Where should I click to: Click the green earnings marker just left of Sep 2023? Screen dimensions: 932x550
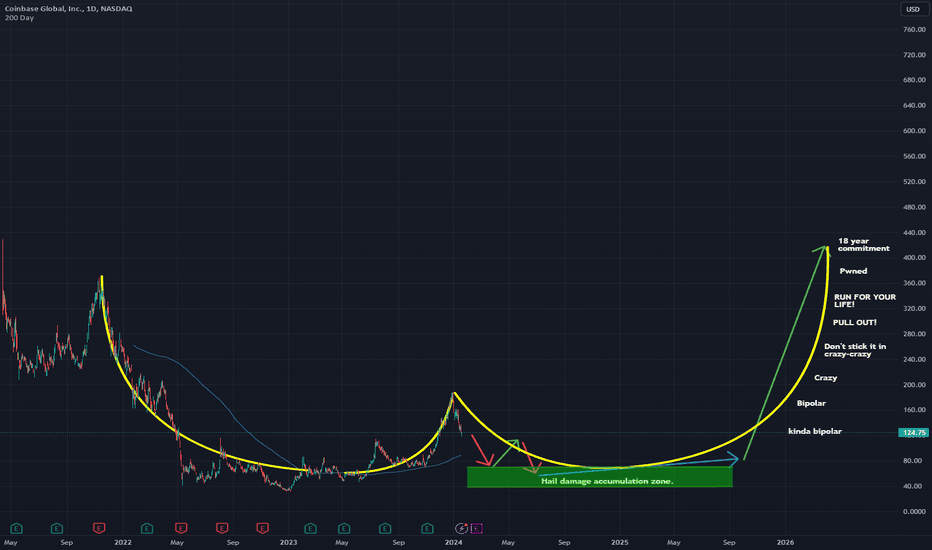(x=385, y=528)
